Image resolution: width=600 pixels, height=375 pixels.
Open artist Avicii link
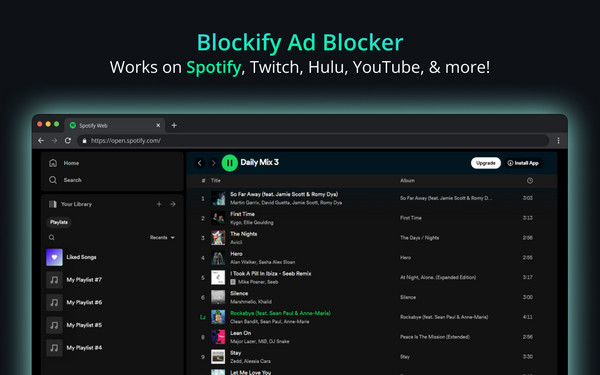(x=236, y=242)
